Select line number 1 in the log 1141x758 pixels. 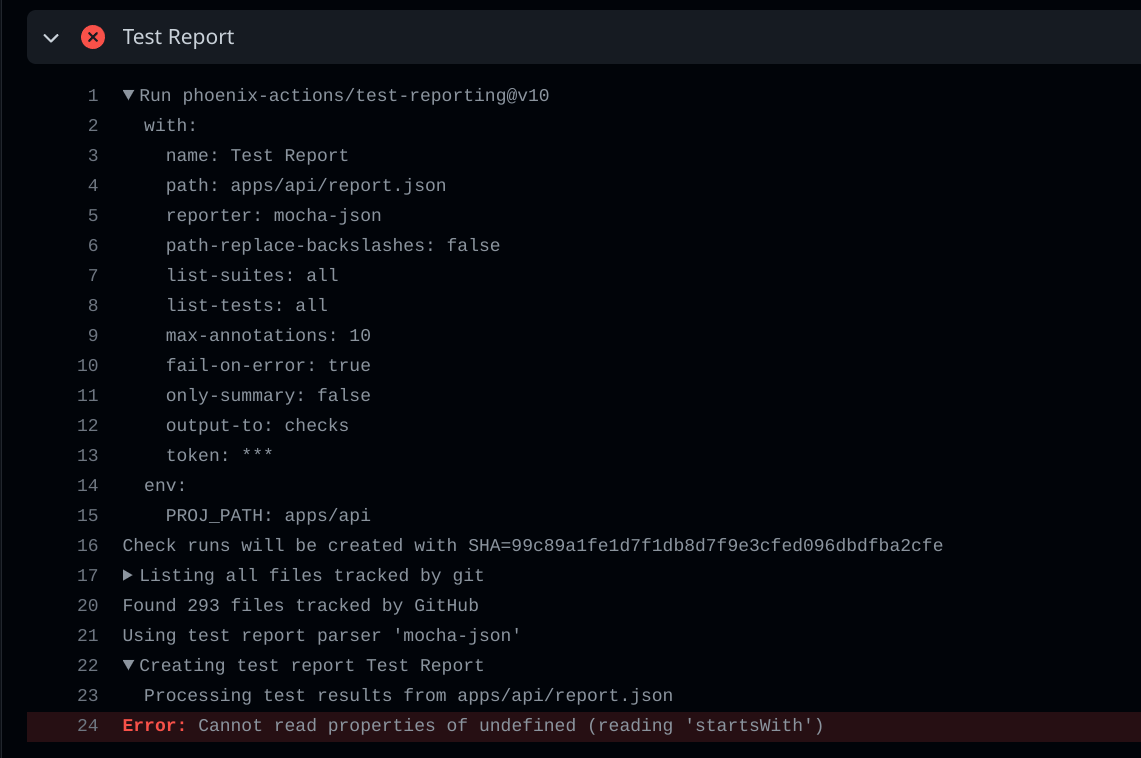93,95
